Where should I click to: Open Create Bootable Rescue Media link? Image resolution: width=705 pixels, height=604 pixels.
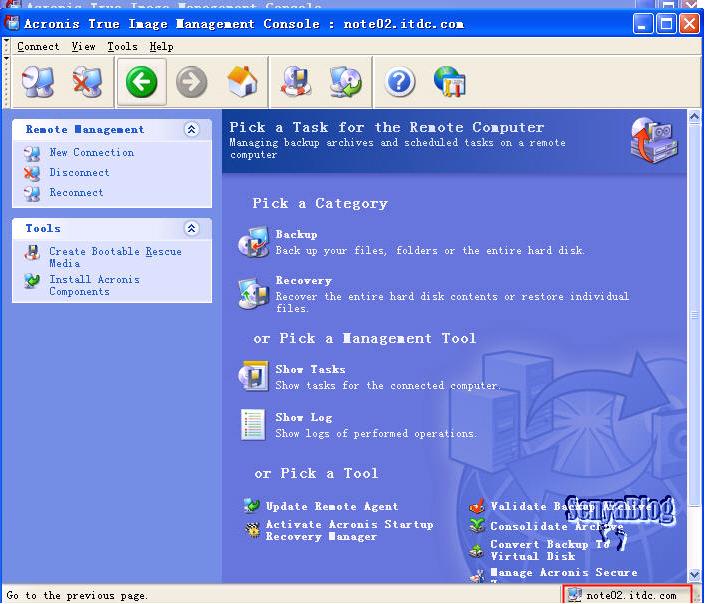[x=115, y=257]
